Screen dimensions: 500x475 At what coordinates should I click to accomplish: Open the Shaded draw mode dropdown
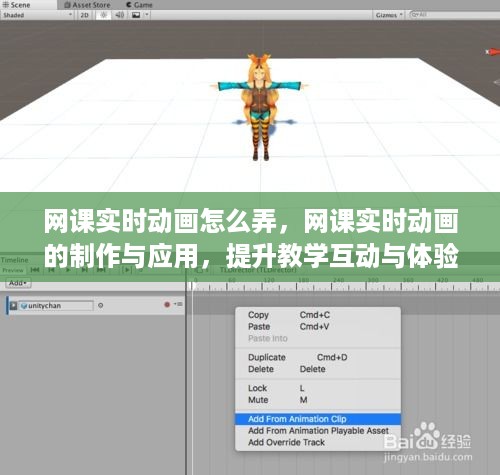[37, 15]
